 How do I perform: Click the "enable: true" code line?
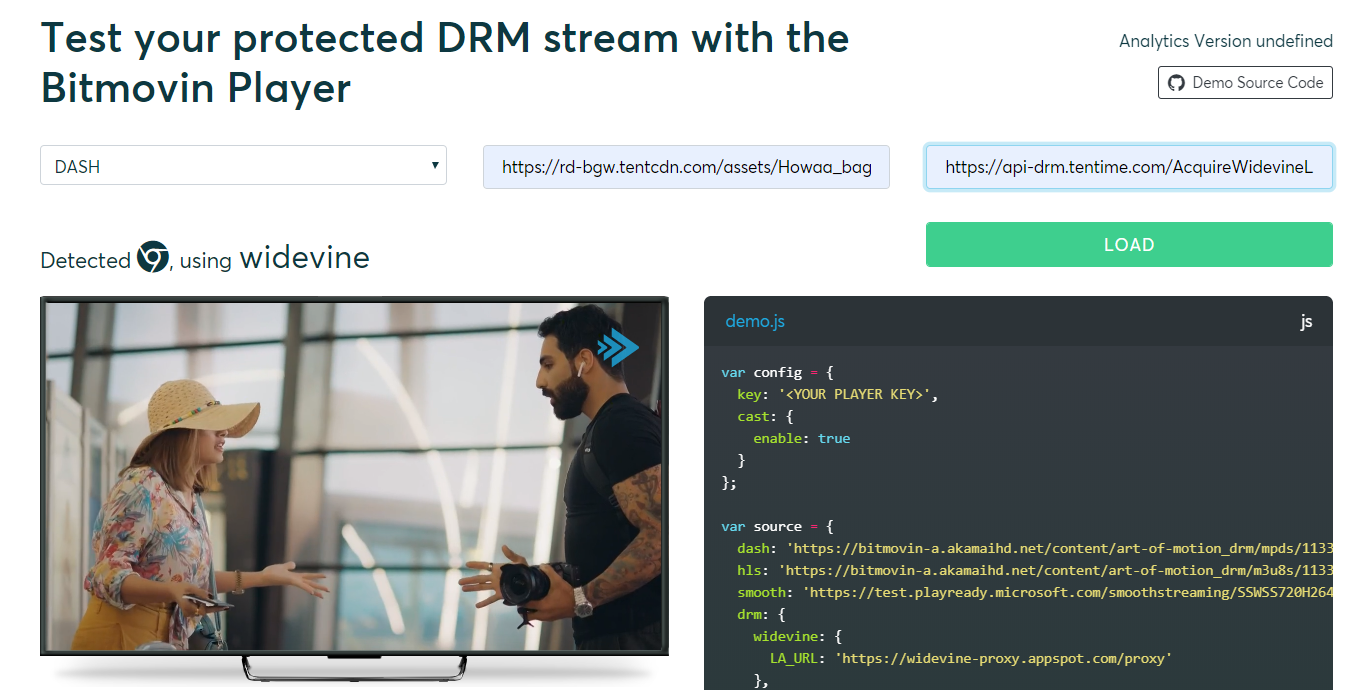click(x=802, y=438)
